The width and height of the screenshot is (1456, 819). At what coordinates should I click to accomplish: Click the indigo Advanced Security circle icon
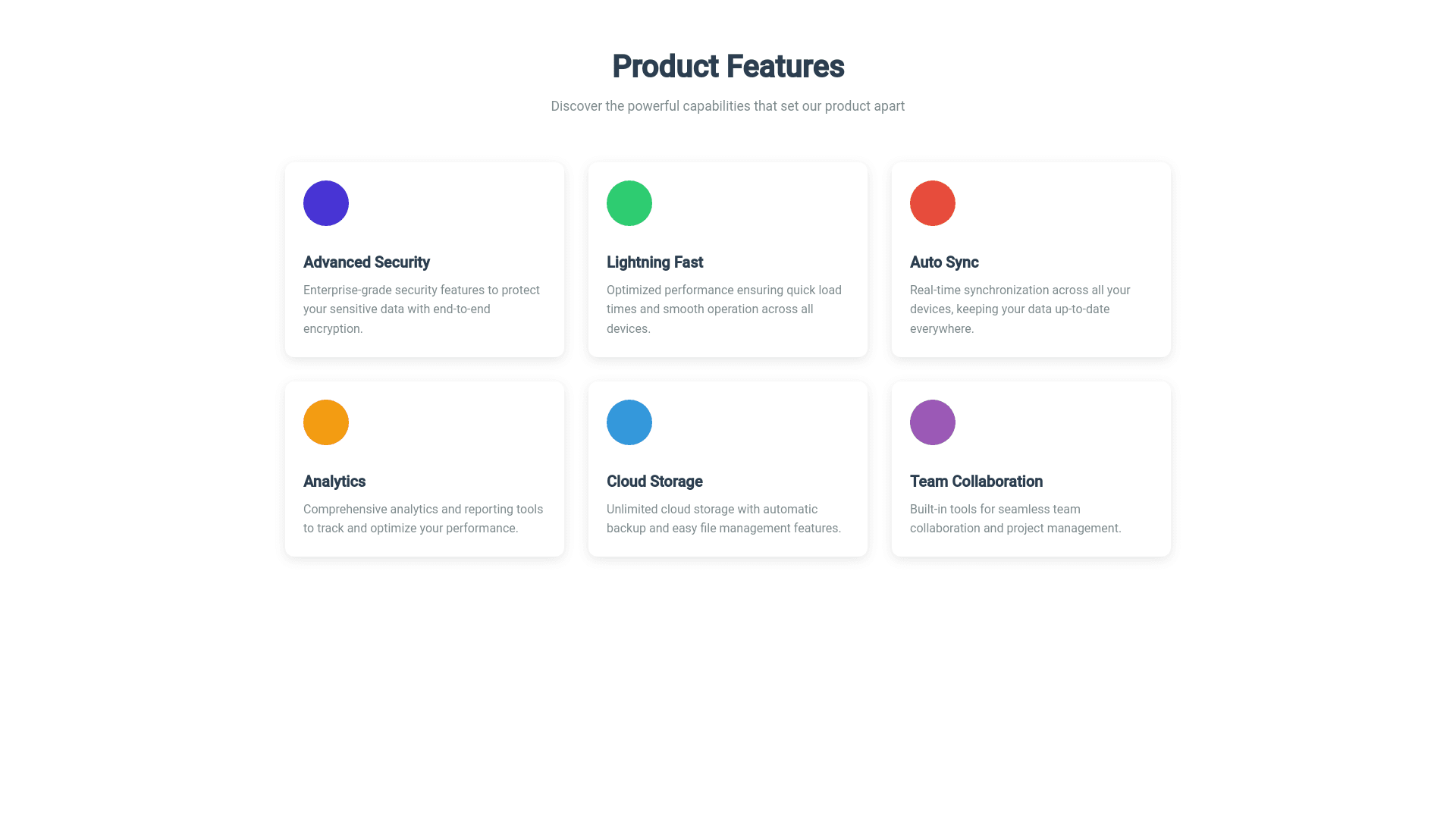tap(326, 203)
